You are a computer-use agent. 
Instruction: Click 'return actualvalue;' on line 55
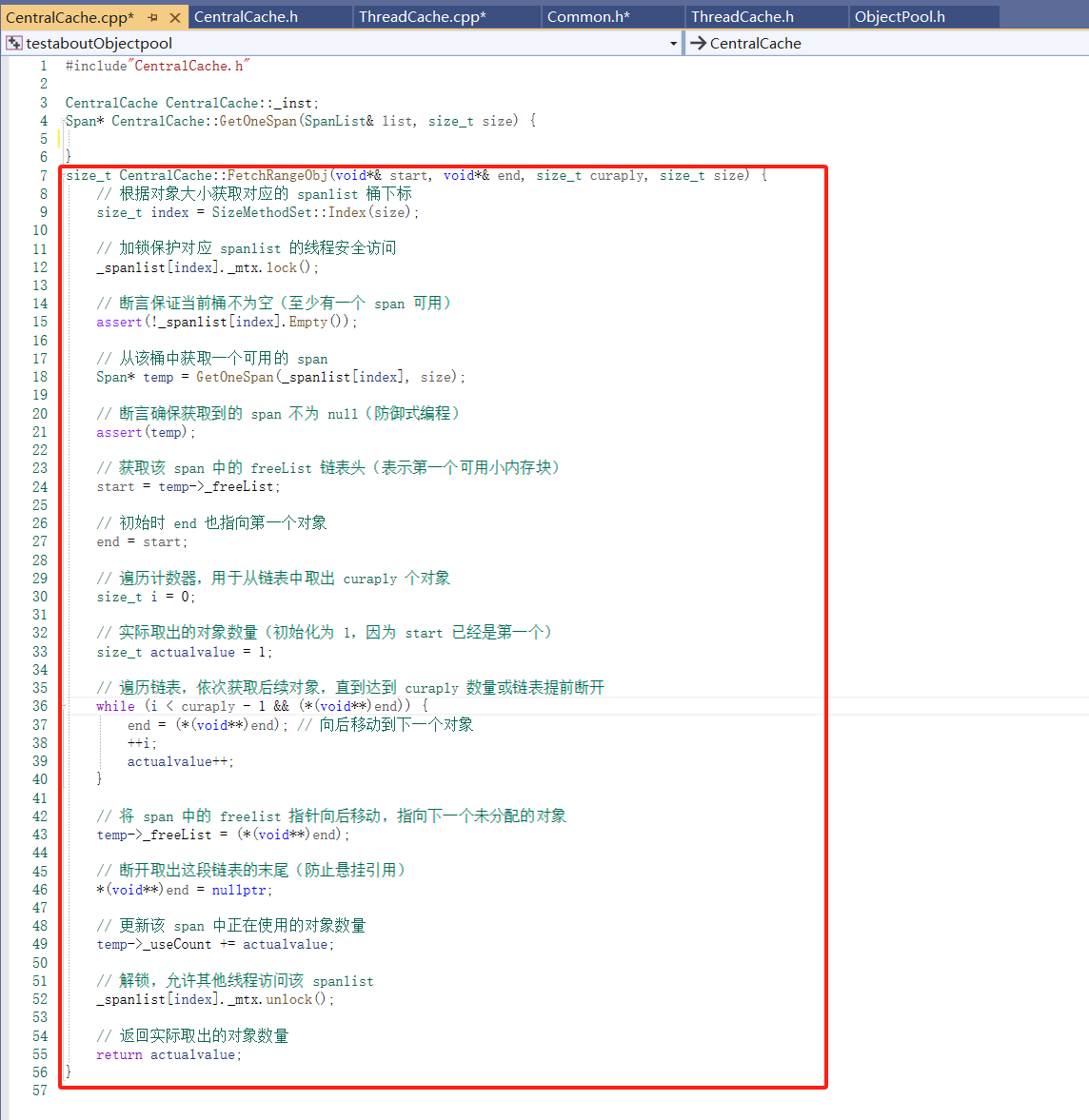tap(169, 1055)
